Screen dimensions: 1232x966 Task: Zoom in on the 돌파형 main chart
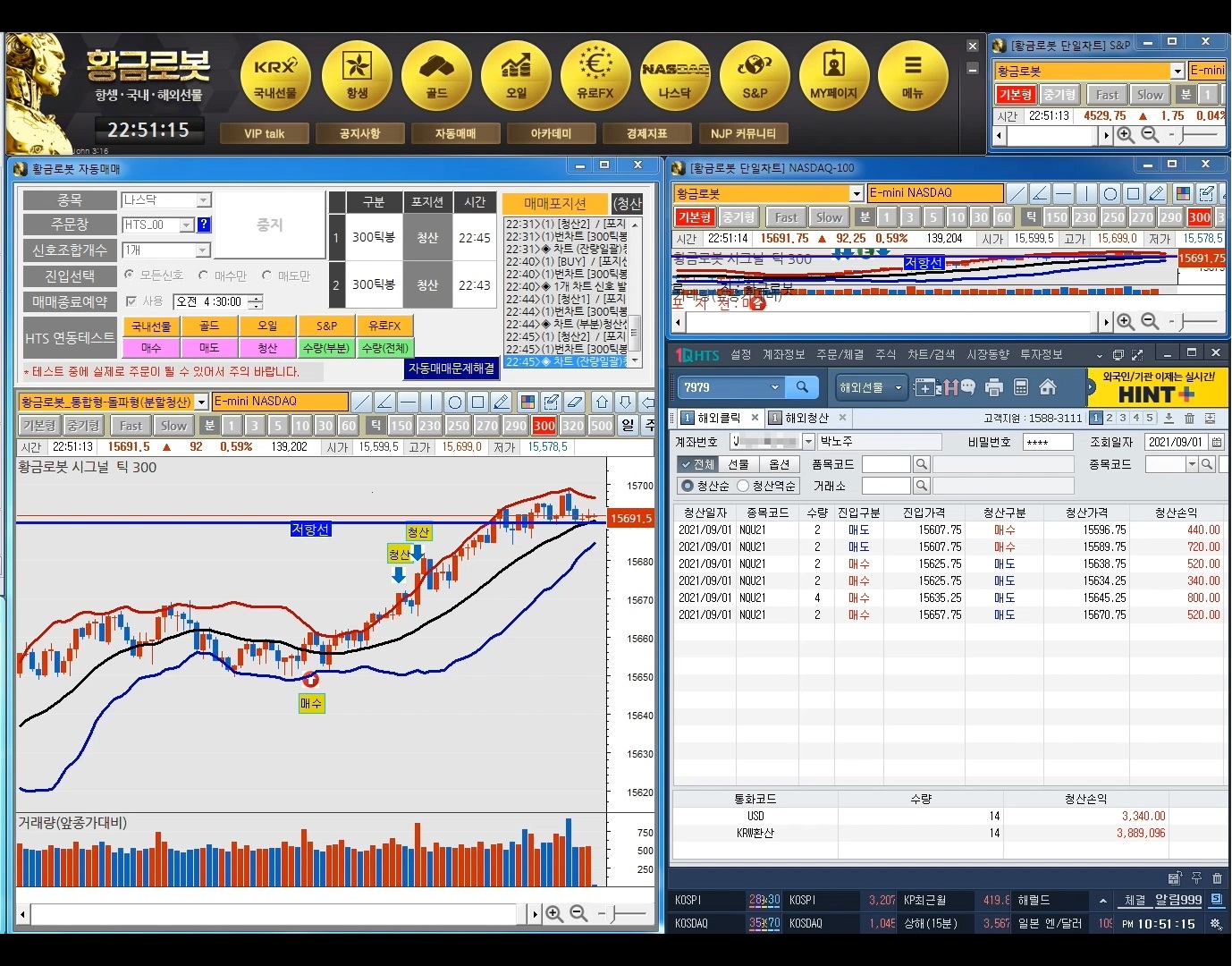(x=554, y=913)
